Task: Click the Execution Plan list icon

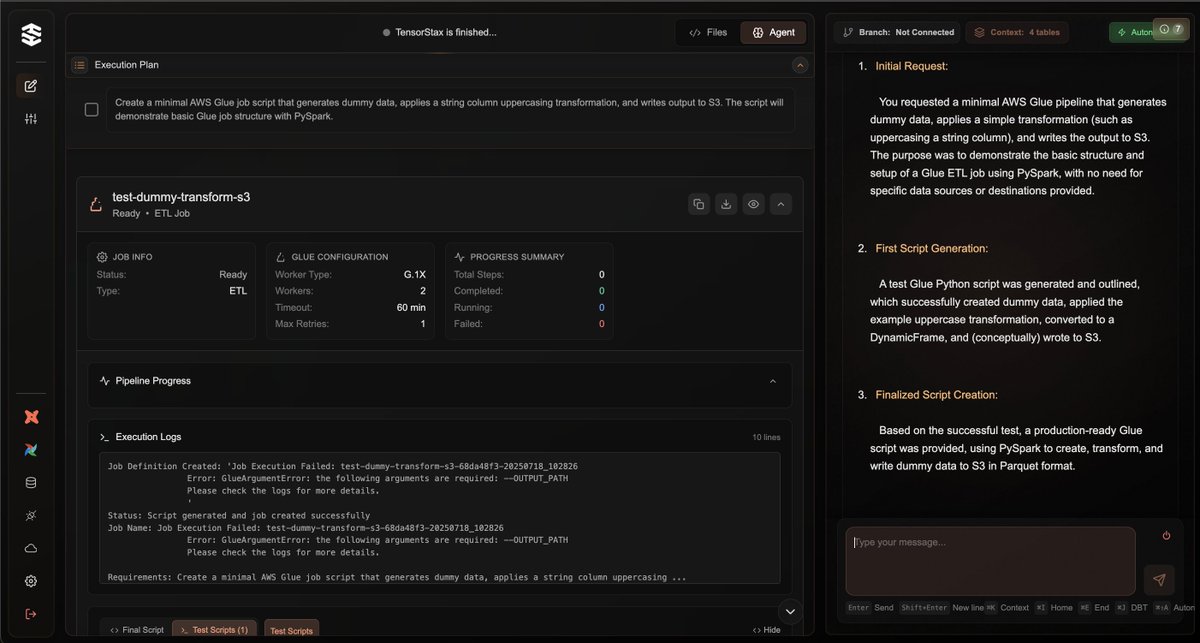Action: click(80, 65)
